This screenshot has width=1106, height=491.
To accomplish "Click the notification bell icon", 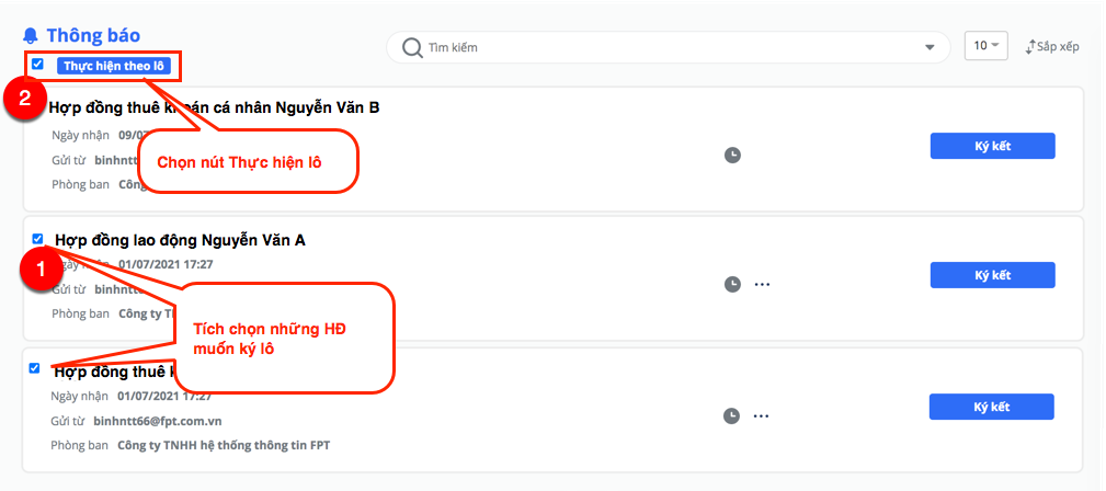I will [30, 35].
